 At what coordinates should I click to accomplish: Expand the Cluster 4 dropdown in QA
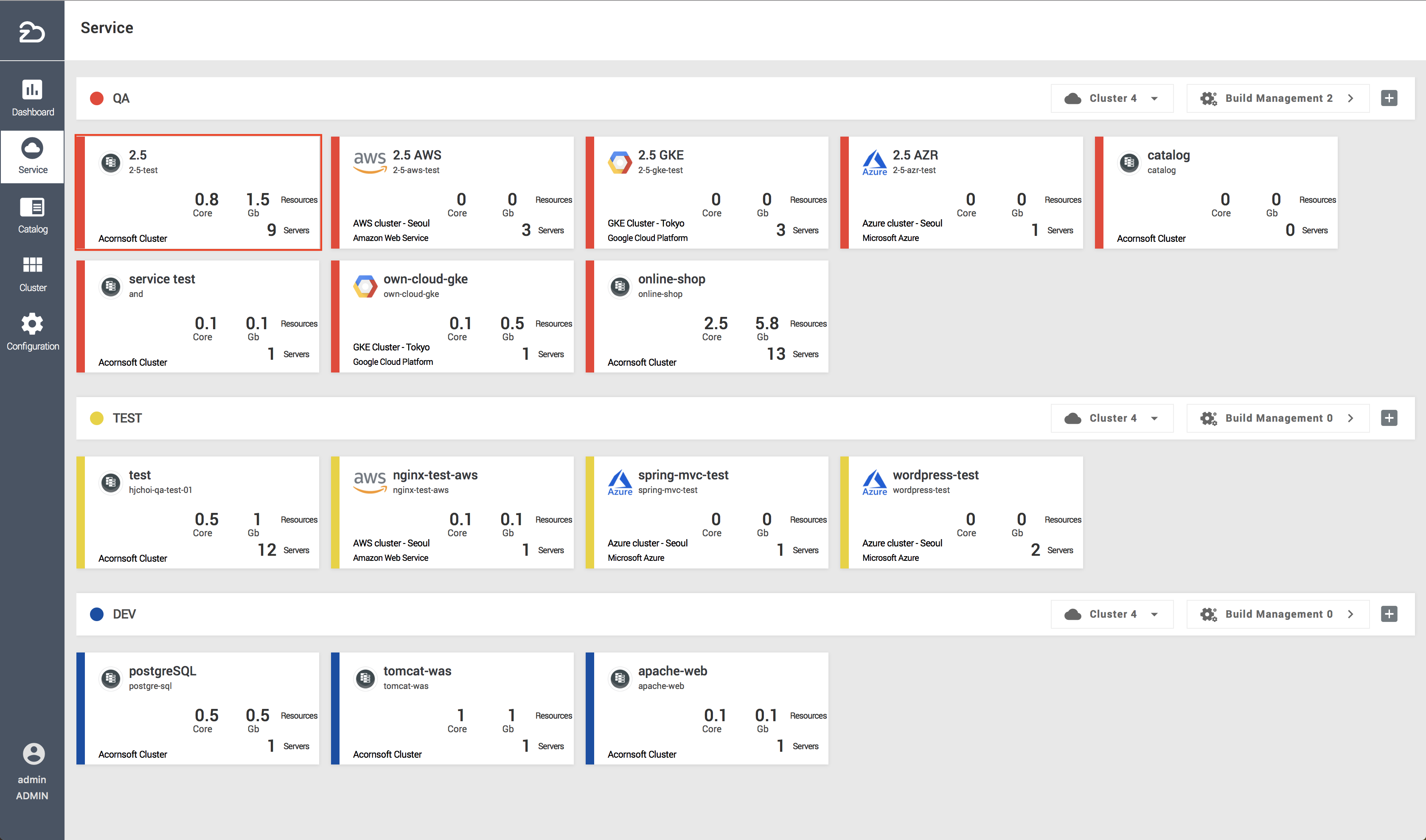(1111, 98)
